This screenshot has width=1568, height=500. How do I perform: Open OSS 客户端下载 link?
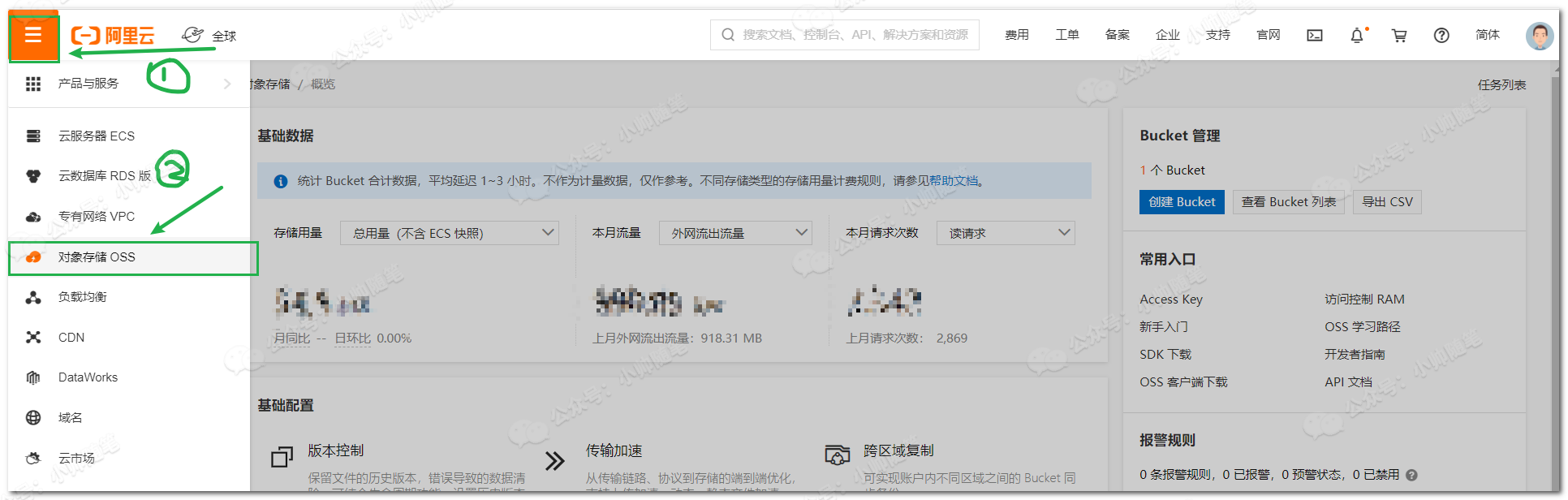click(x=1183, y=382)
